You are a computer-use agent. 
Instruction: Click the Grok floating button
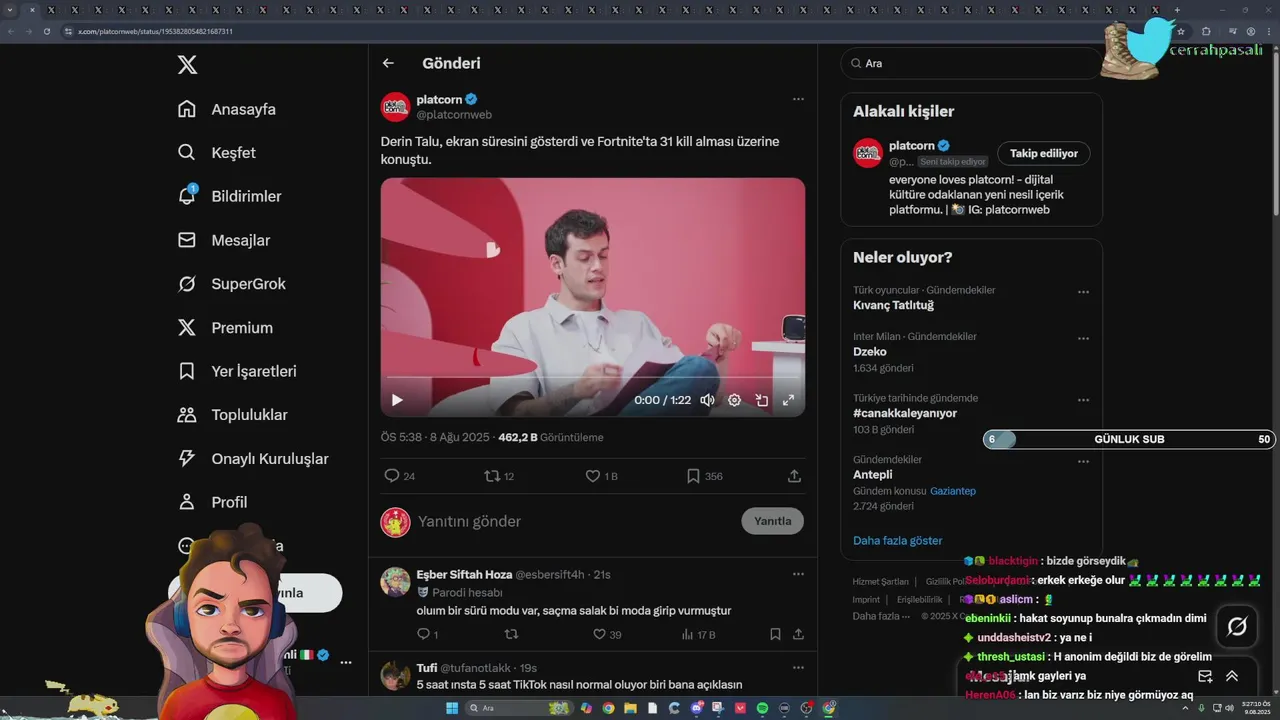[1237, 626]
